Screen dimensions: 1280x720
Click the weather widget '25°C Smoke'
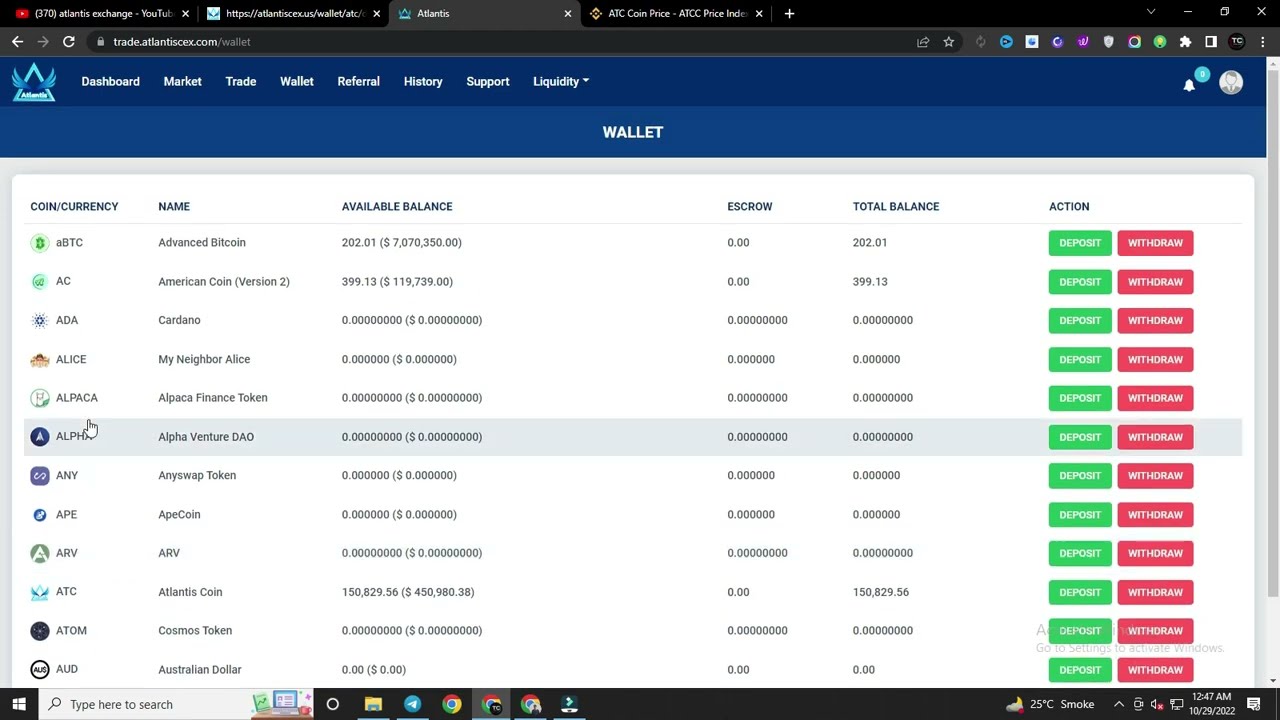pyautogui.click(x=1050, y=704)
